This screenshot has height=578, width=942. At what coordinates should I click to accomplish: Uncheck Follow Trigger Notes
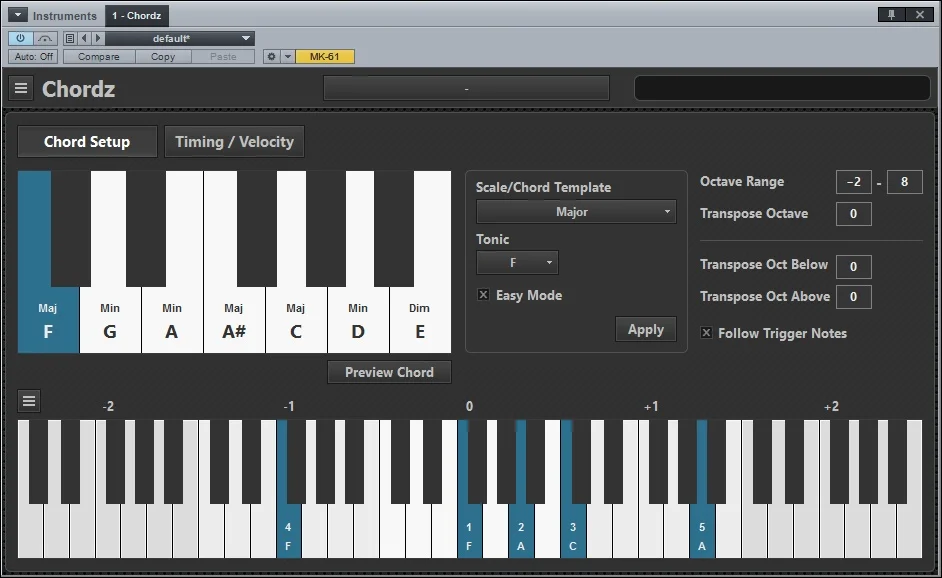pos(706,333)
